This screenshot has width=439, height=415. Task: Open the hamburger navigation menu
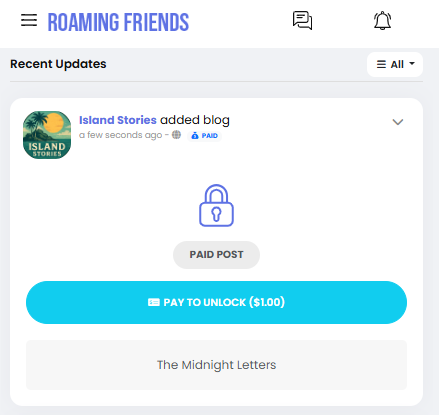pyautogui.click(x=29, y=20)
